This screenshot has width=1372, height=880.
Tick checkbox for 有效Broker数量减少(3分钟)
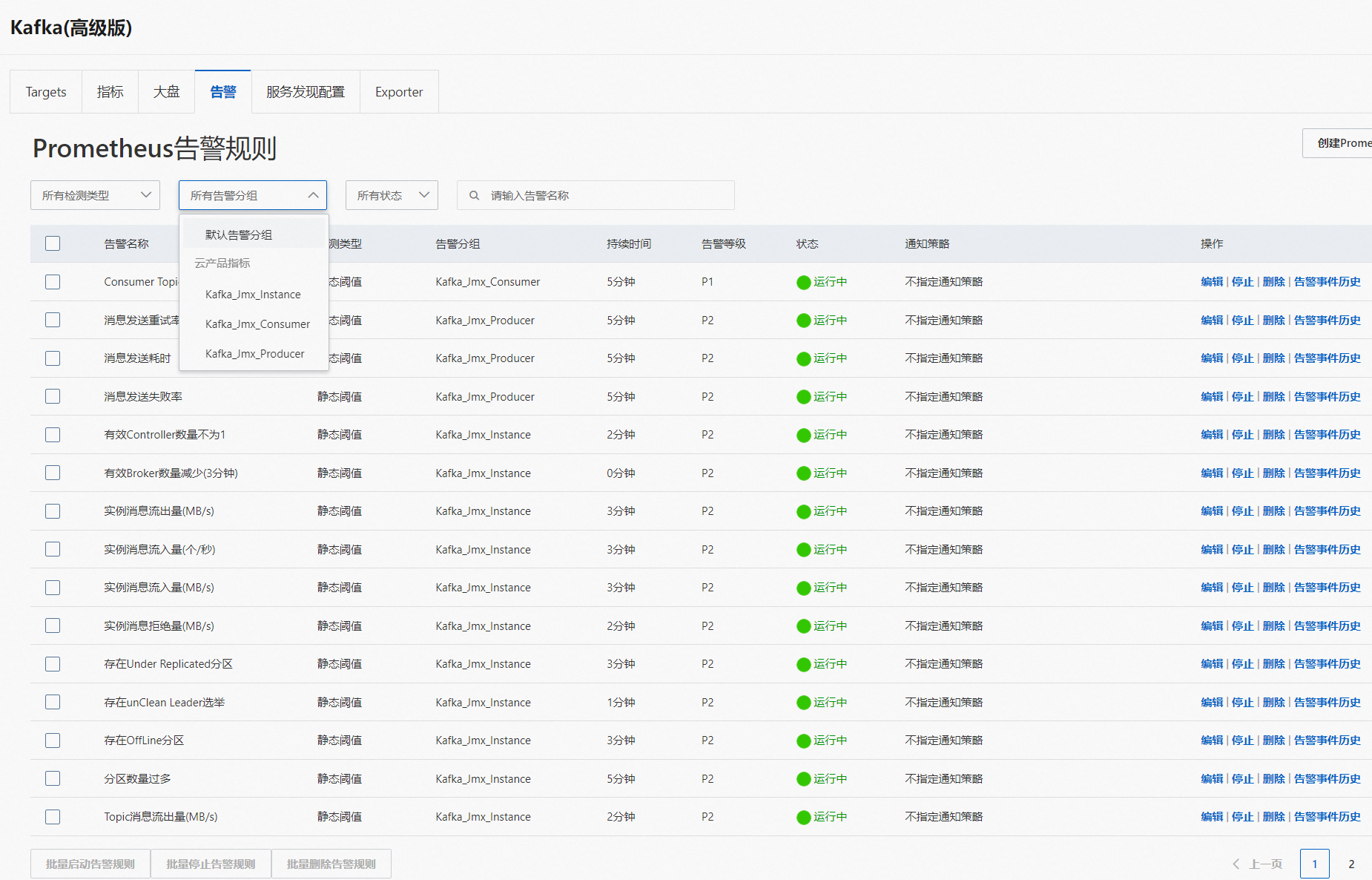click(53, 473)
